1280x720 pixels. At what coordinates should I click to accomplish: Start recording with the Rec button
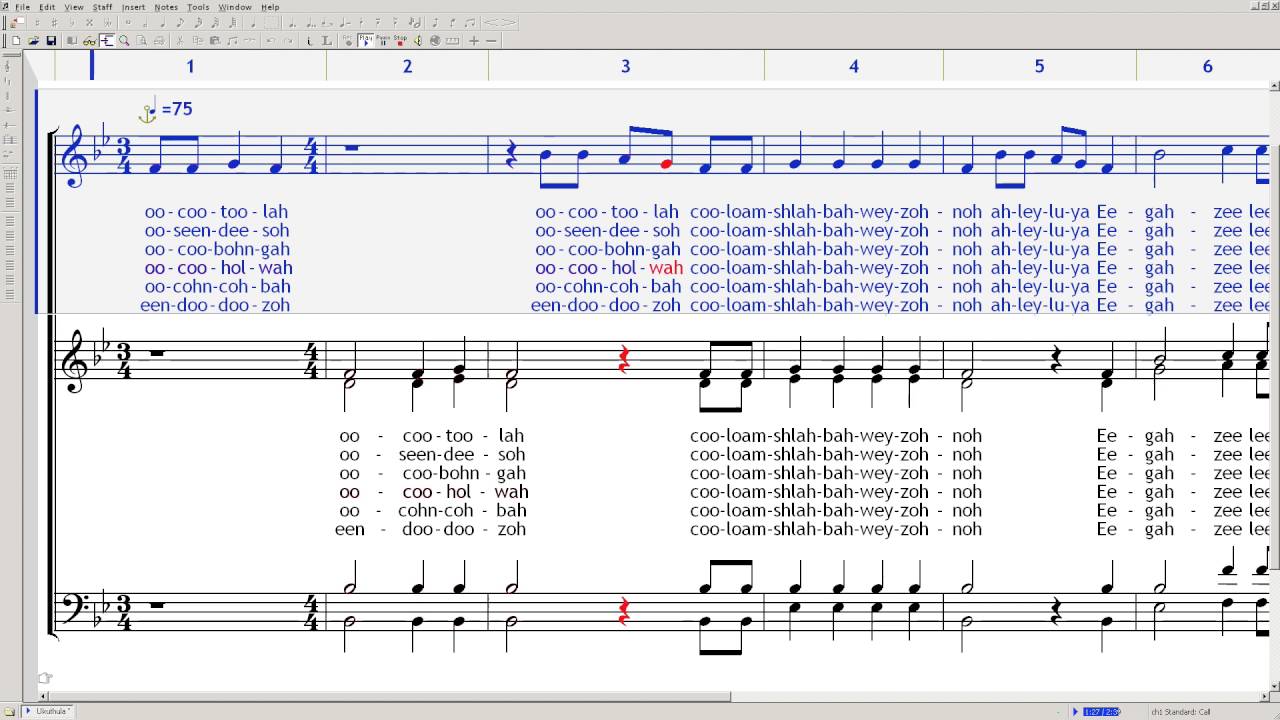pos(348,41)
